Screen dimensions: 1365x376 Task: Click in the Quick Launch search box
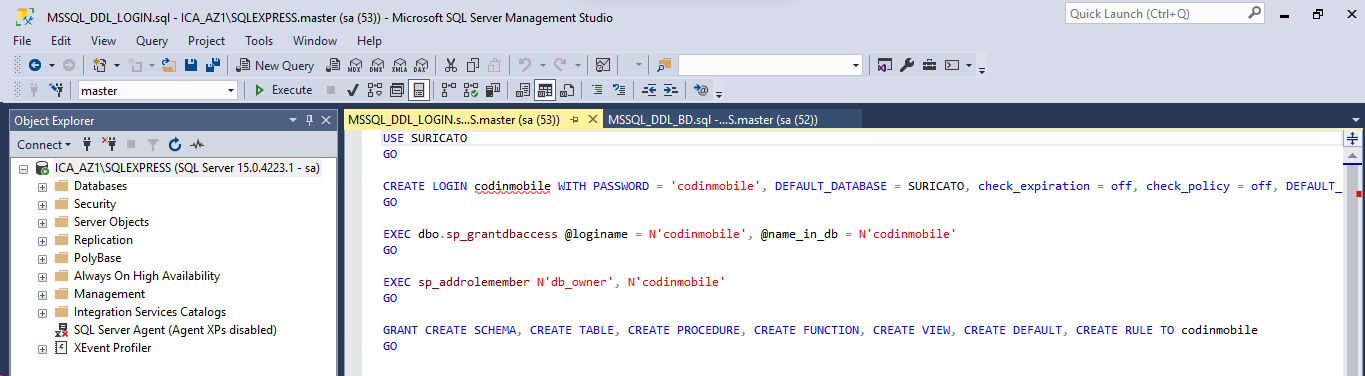coord(1165,14)
